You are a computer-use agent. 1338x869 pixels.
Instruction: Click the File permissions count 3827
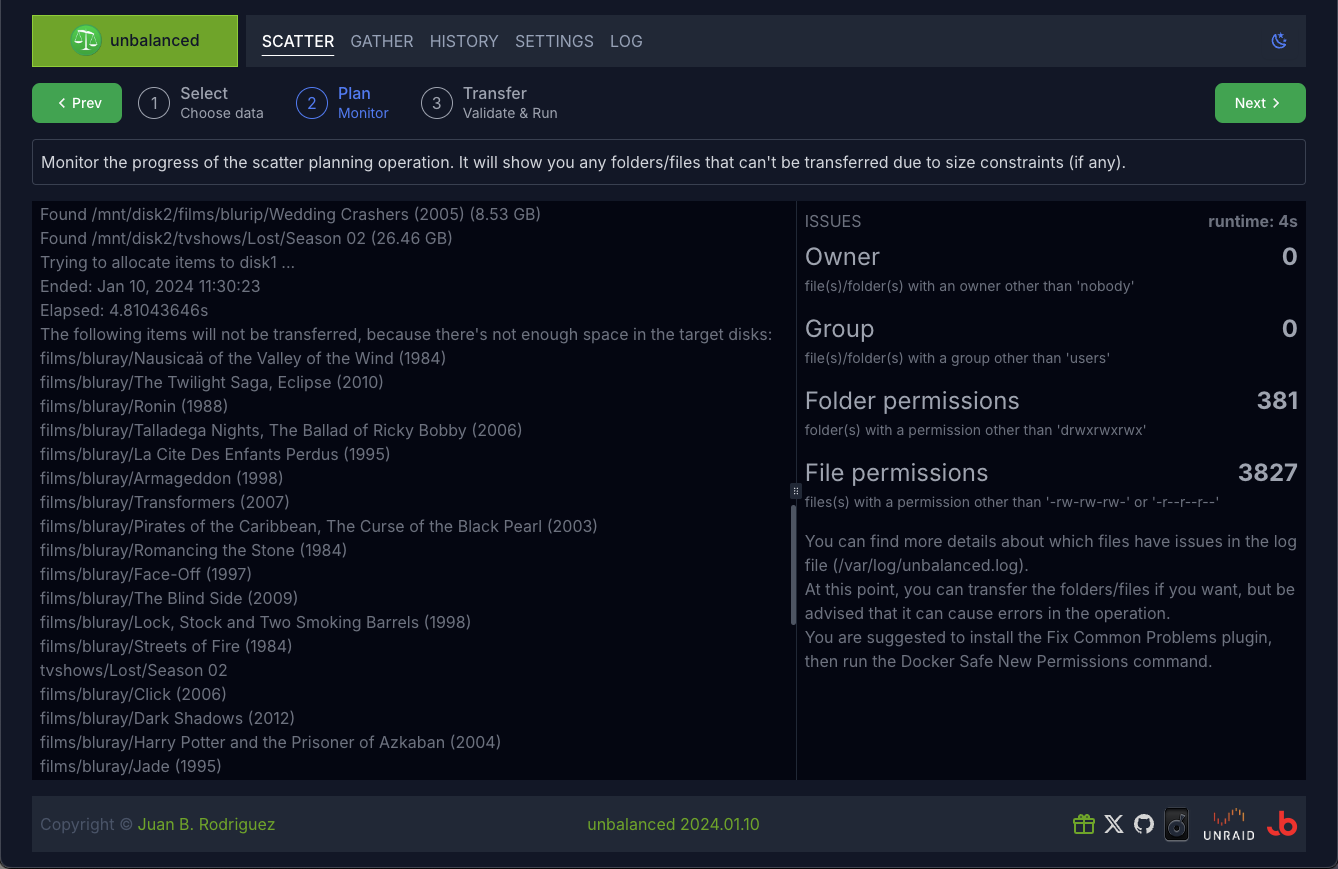pos(1268,473)
